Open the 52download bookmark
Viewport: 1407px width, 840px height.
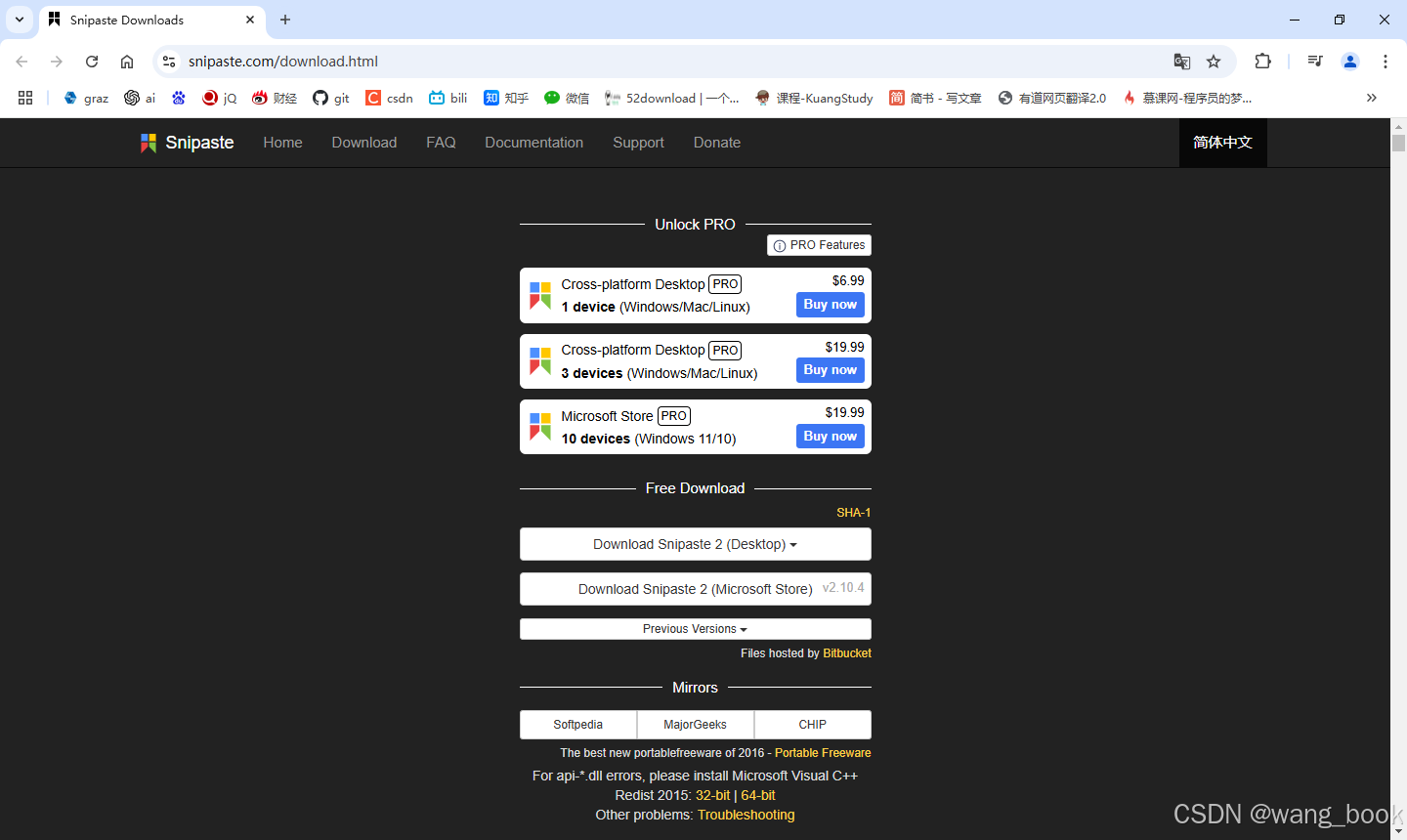(672, 98)
